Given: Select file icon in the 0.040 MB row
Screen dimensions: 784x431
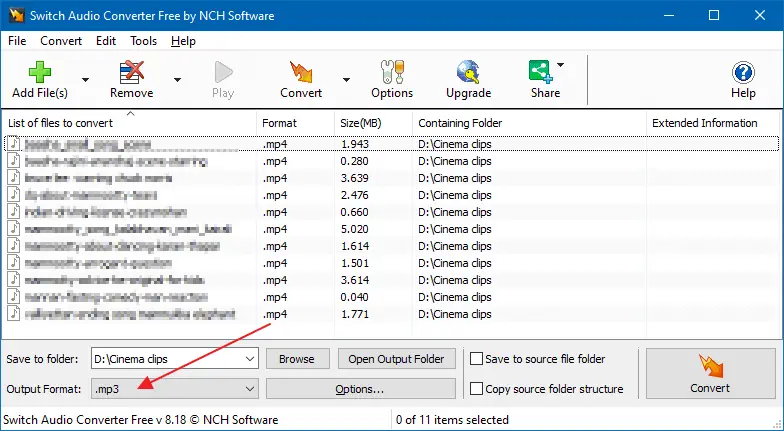Looking at the screenshot, I should pos(14,297).
